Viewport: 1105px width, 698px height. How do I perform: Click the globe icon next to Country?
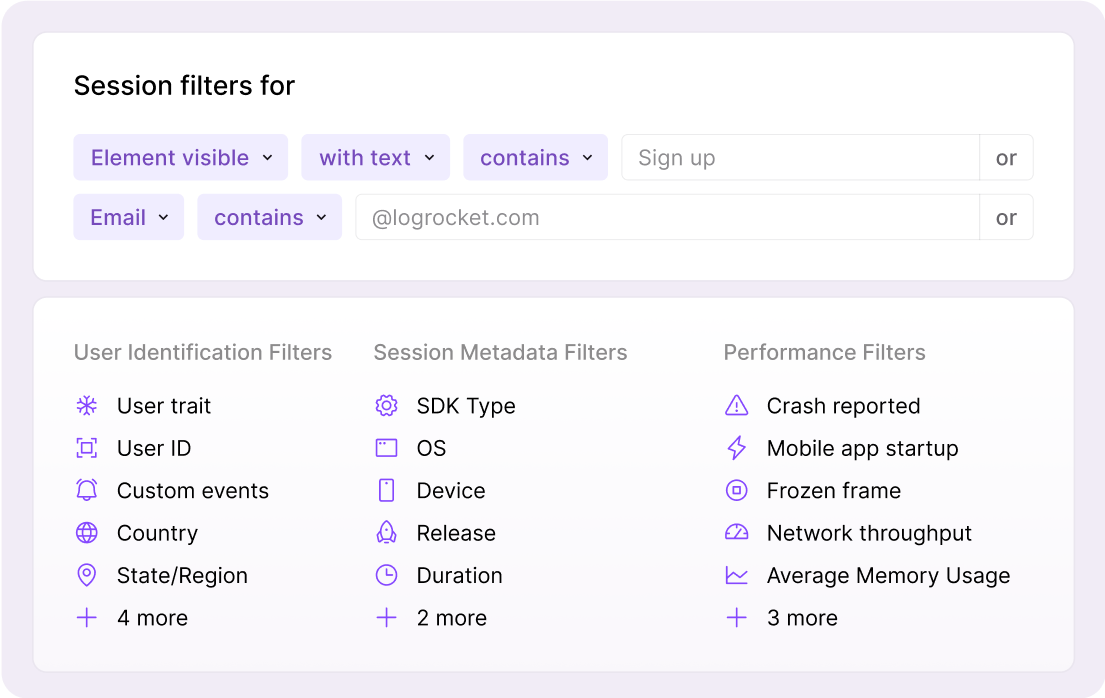(x=87, y=533)
